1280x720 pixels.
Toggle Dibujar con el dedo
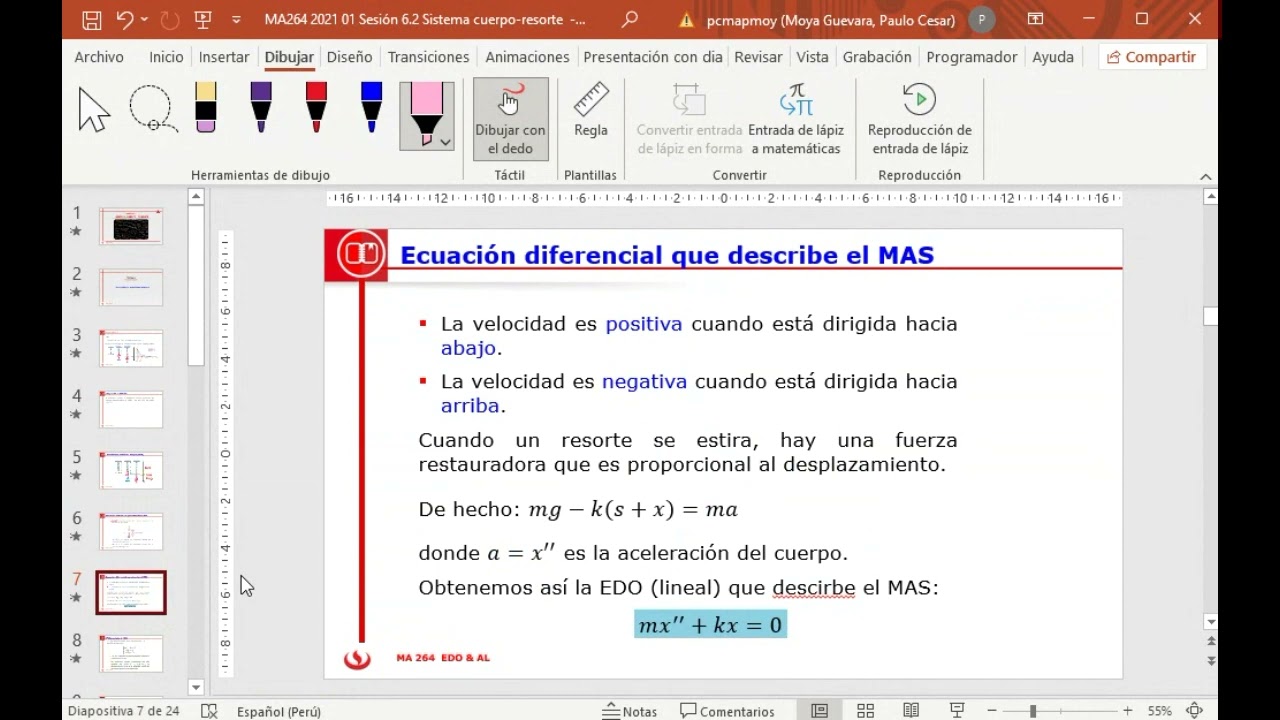pyautogui.click(x=510, y=119)
